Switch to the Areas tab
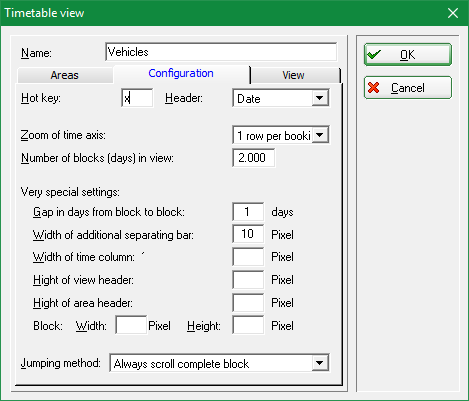 point(64,75)
